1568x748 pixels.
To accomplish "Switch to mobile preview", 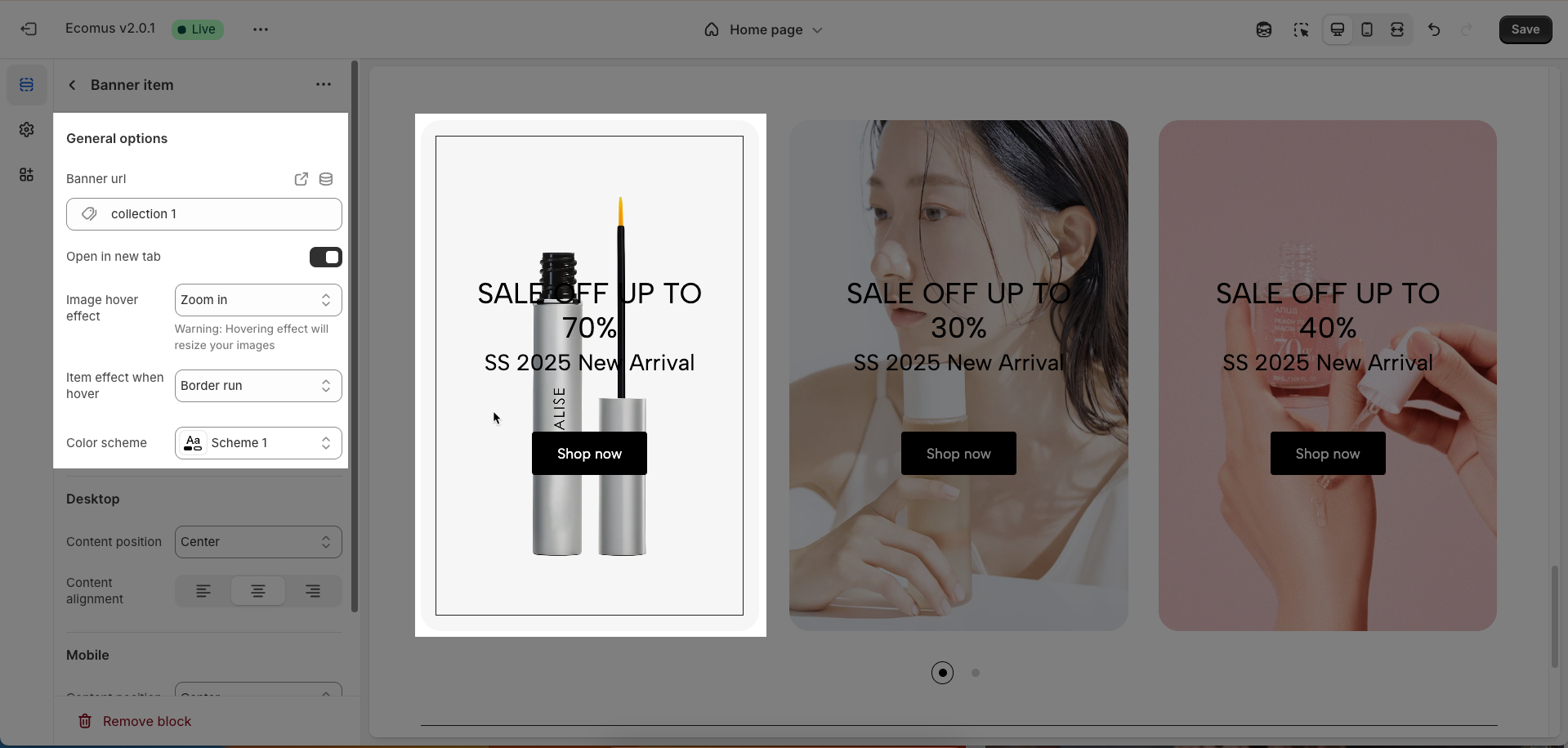I will [x=1367, y=29].
